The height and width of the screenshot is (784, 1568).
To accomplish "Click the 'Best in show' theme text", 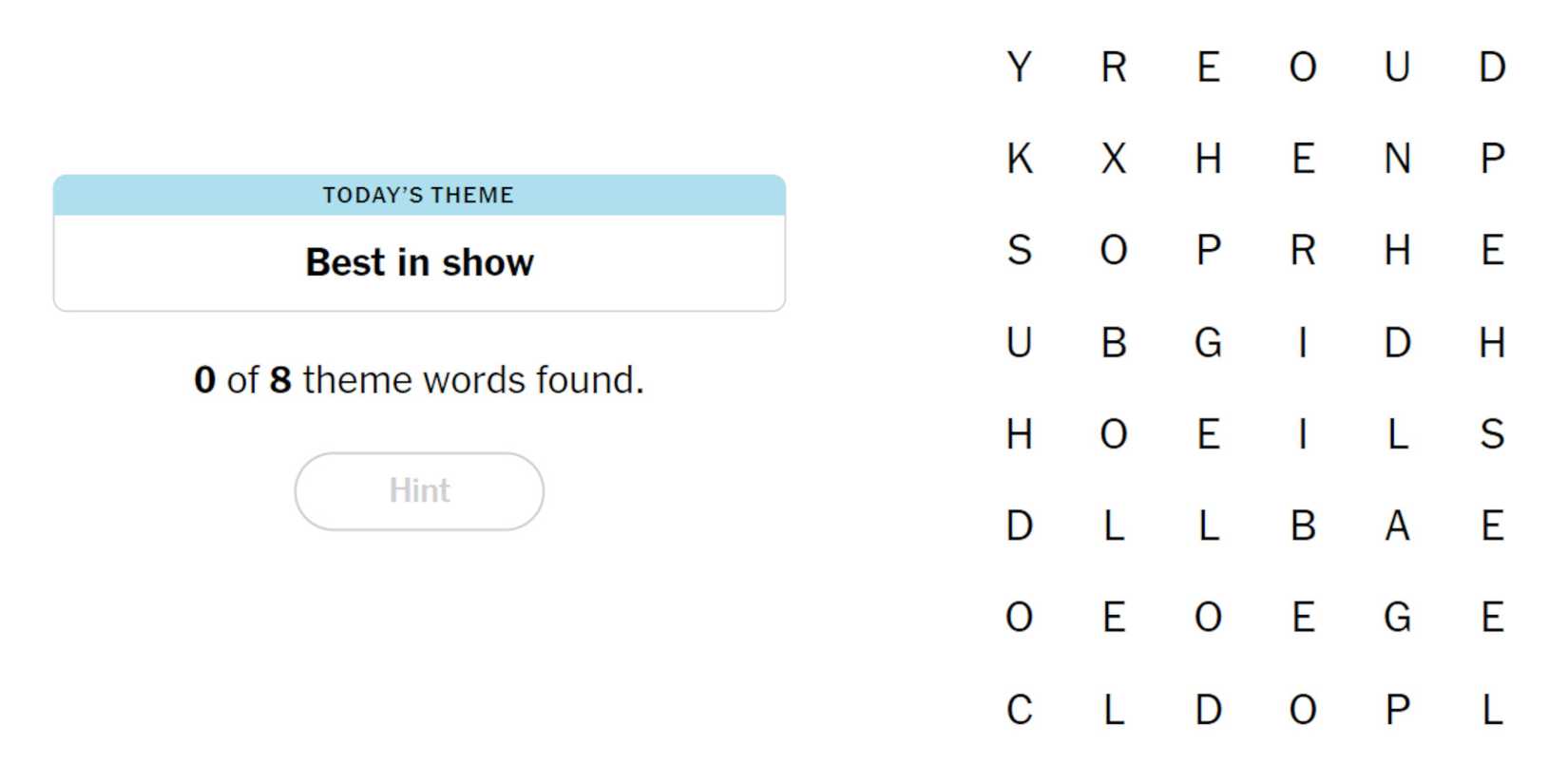I will tap(419, 262).
